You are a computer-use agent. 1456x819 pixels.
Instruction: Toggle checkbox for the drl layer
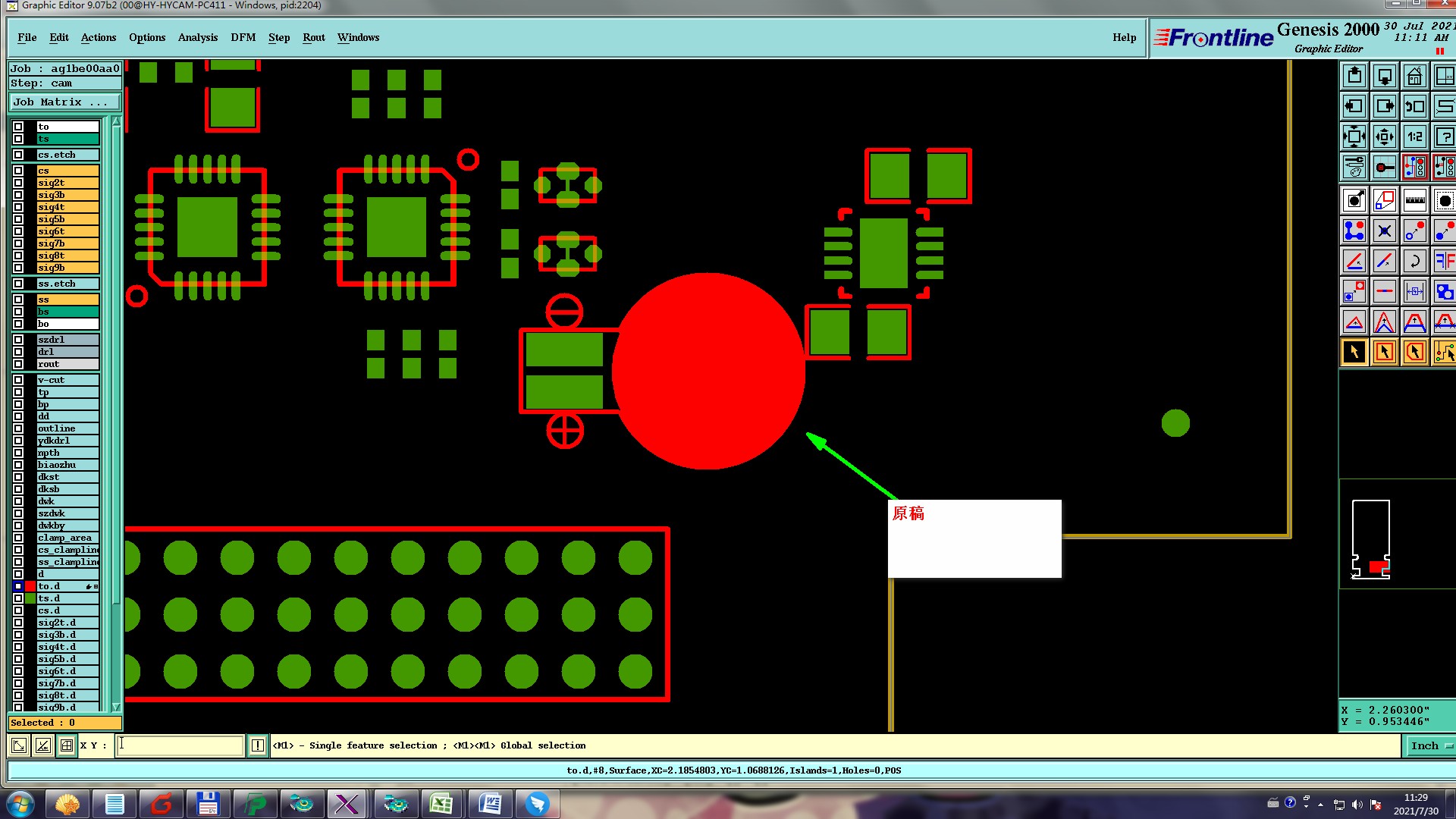click(18, 352)
